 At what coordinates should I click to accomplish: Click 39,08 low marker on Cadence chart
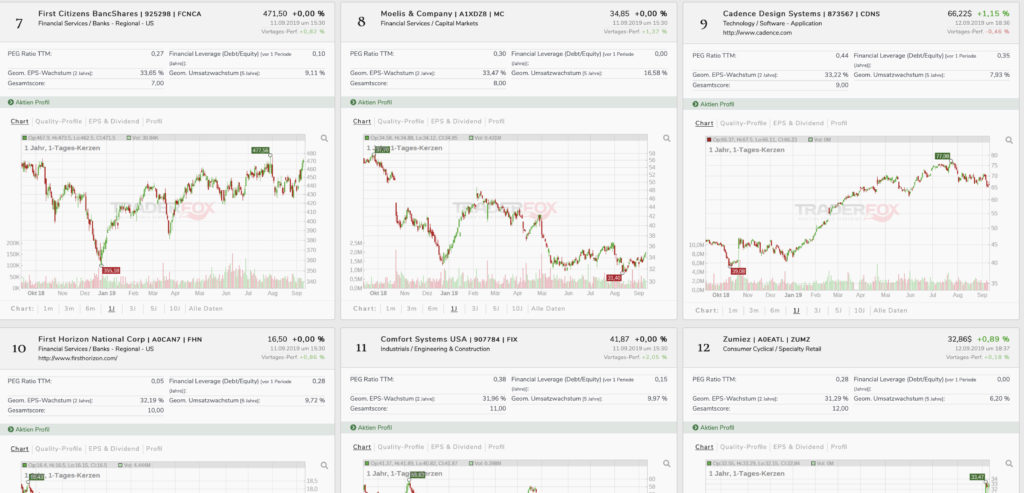pos(738,271)
